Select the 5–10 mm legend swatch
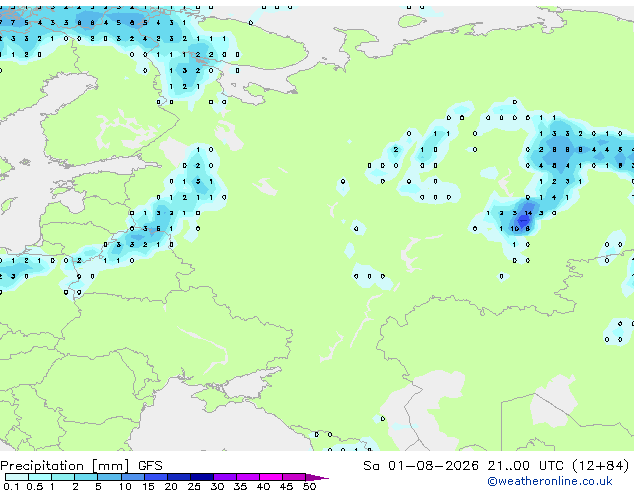The height and width of the screenshot is (490, 634). (109, 477)
